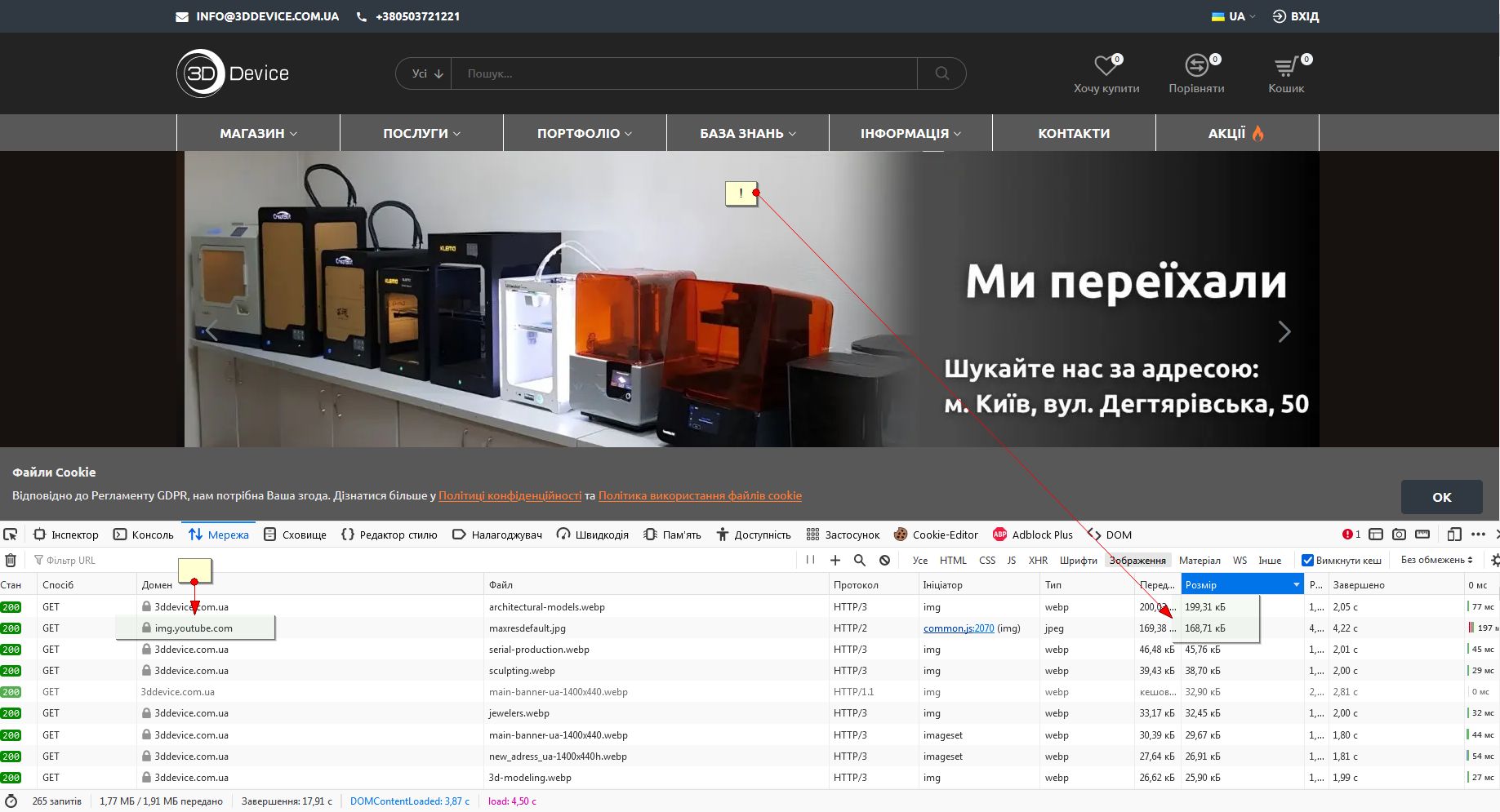Screen dimensions: 1500x812
Task: Select the Зображення filter toggle
Action: (x=1137, y=560)
